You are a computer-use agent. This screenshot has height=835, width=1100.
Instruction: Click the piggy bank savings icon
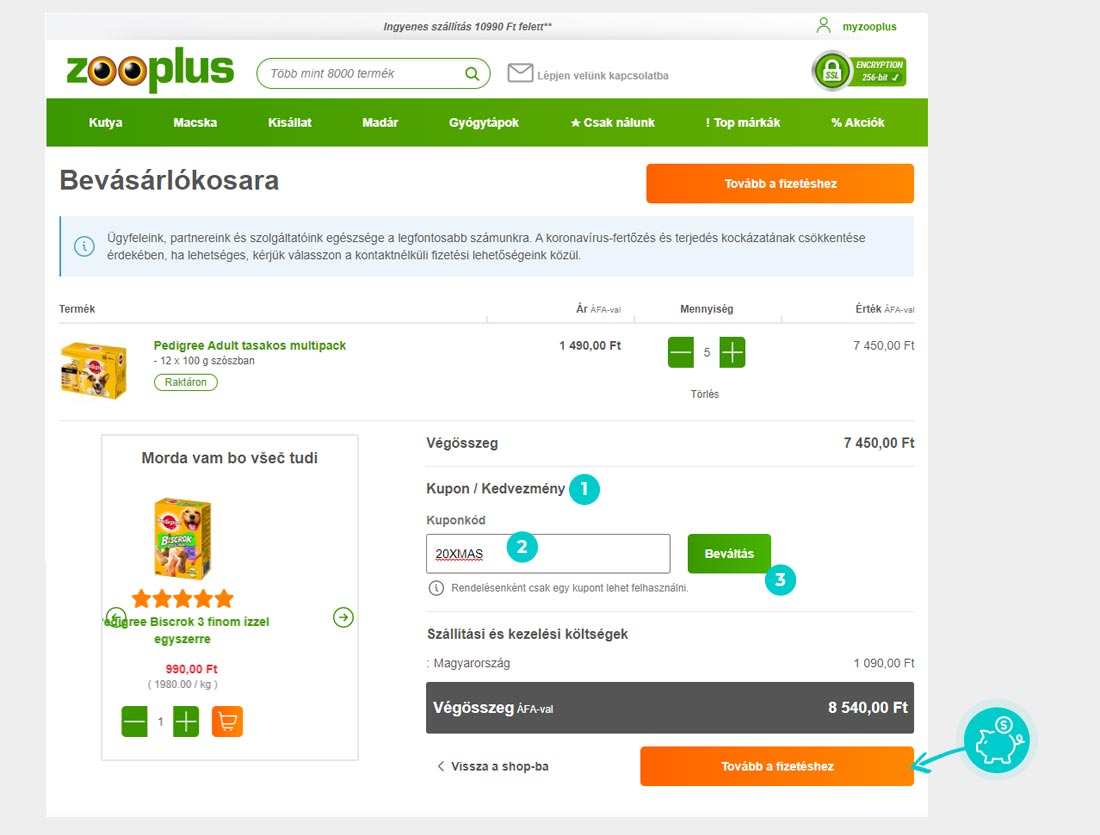pyautogui.click(x=996, y=740)
